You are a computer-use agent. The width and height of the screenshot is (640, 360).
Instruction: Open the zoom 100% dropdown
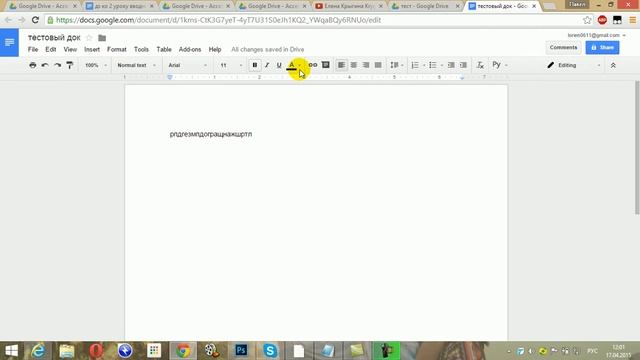coord(96,65)
